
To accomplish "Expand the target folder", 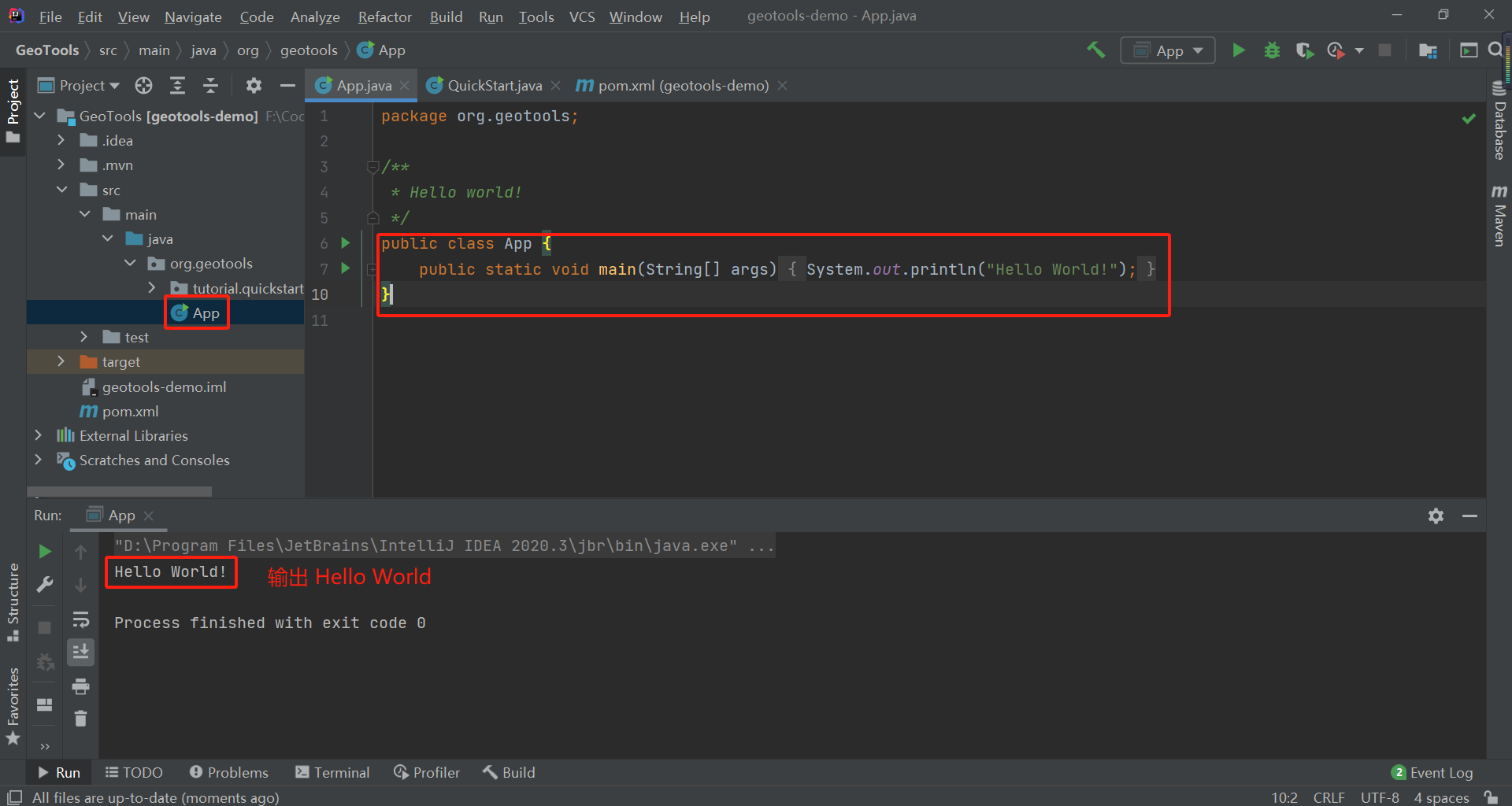I will 61,361.
